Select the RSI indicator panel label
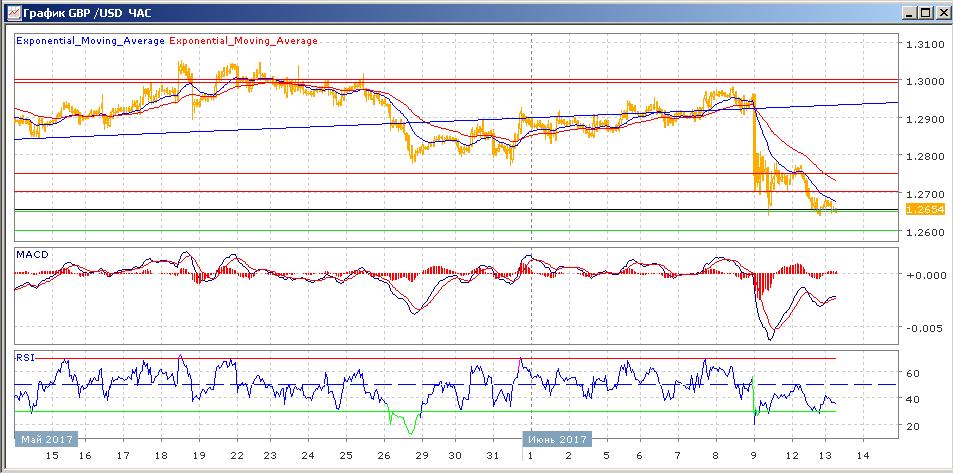The height and width of the screenshot is (473, 953). (x=26, y=356)
